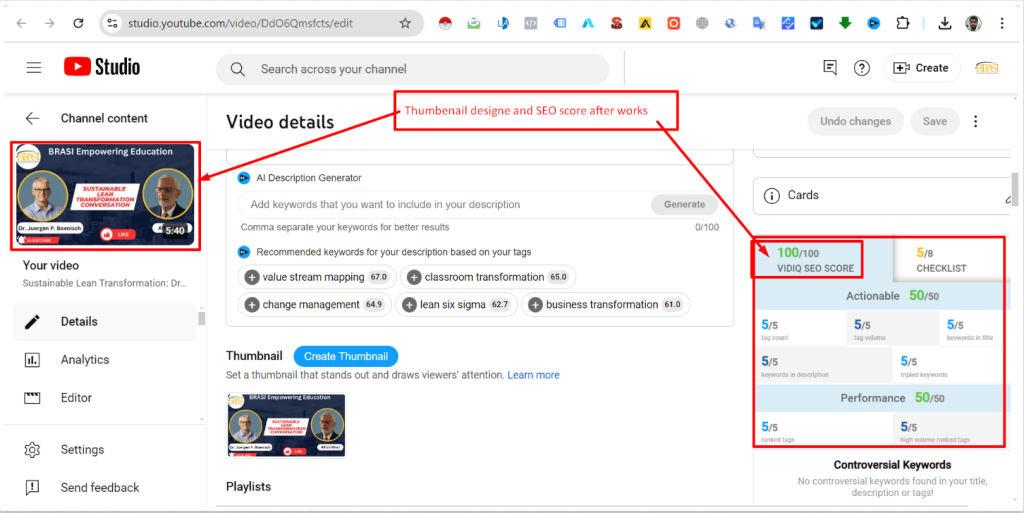Add the lean six sigma keyword
The width and height of the screenshot is (1024, 513).
[x=410, y=305]
